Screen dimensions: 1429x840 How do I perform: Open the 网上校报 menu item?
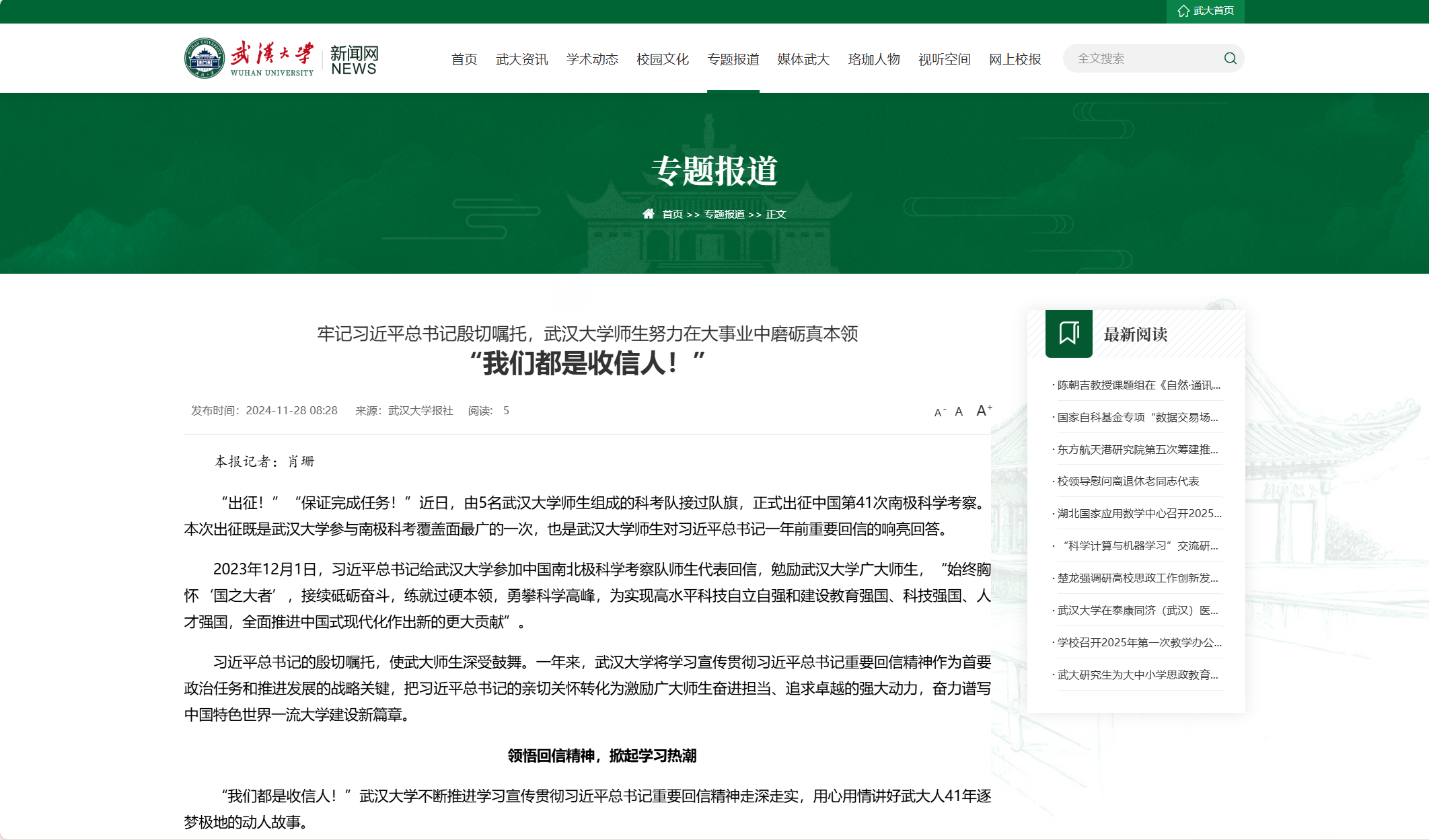1015,59
